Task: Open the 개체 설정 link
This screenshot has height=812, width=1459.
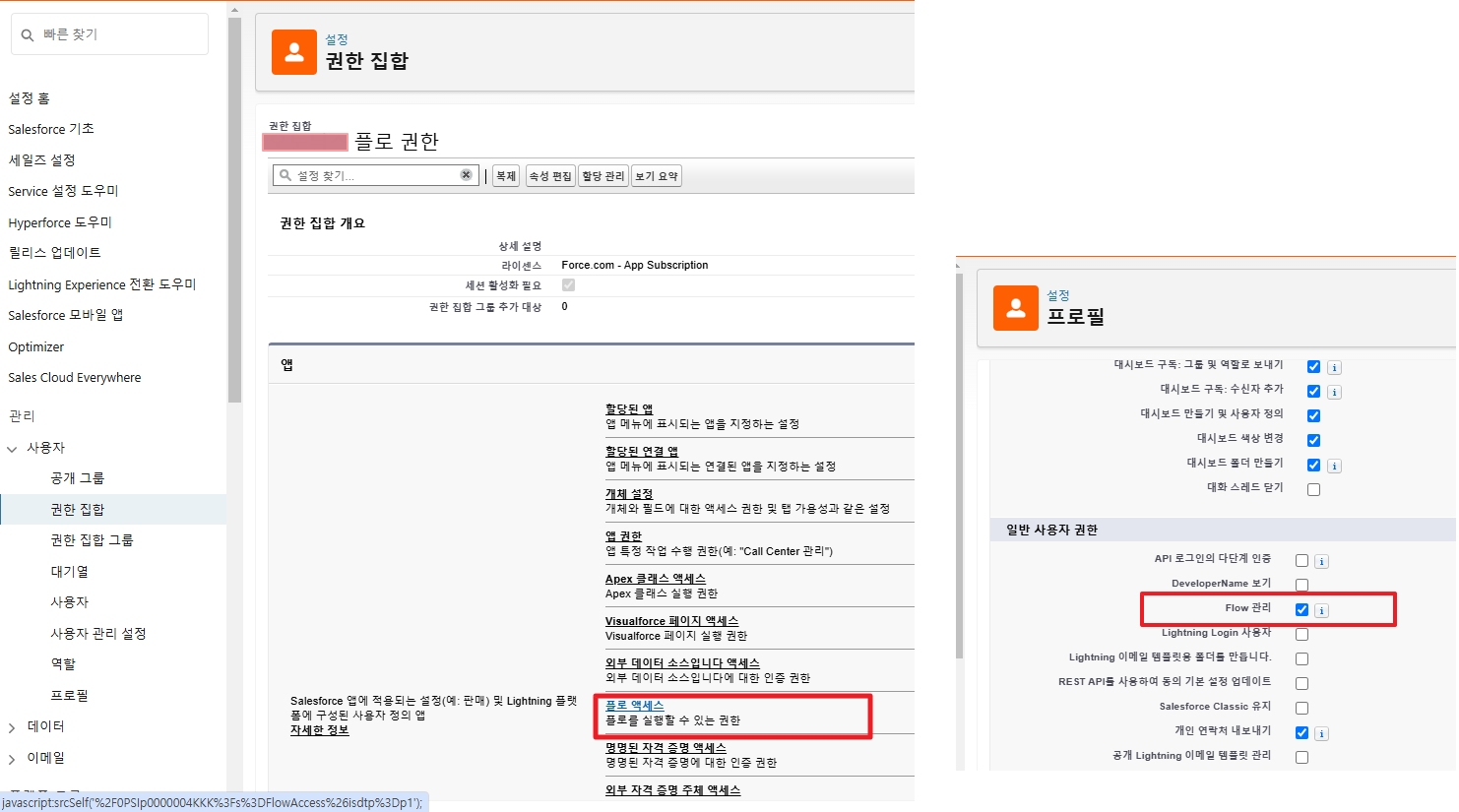Action: (629, 494)
